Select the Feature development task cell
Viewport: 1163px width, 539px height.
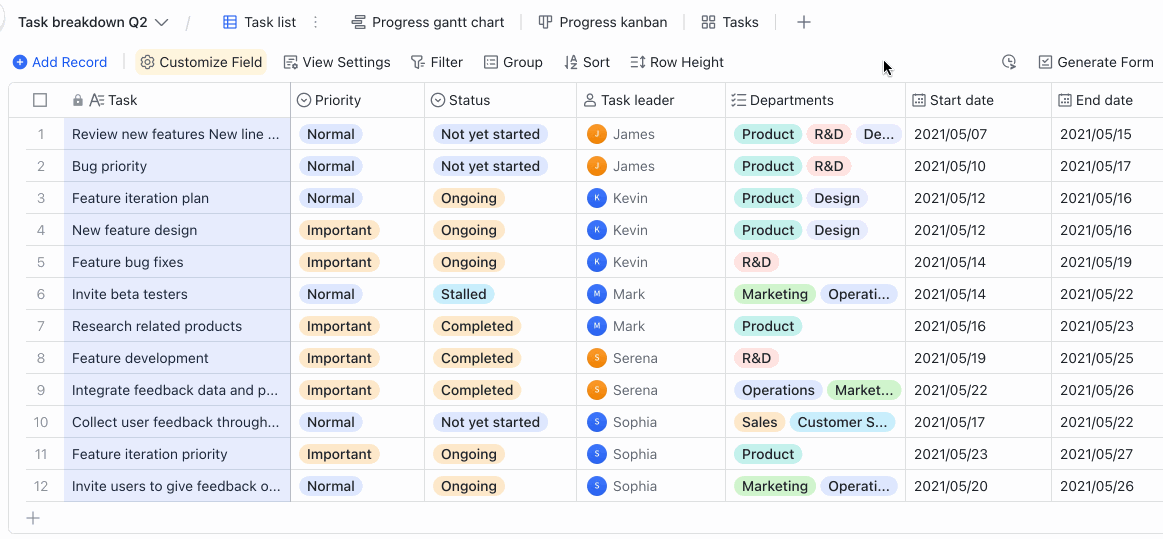(x=140, y=358)
